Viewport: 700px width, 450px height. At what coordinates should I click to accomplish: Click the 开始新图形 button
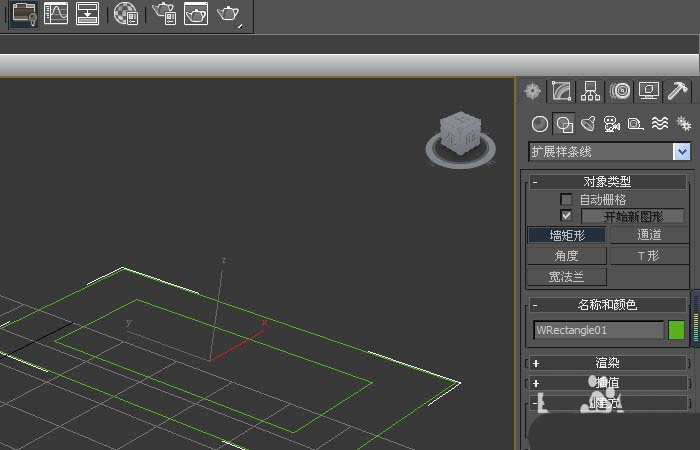[x=633, y=217]
